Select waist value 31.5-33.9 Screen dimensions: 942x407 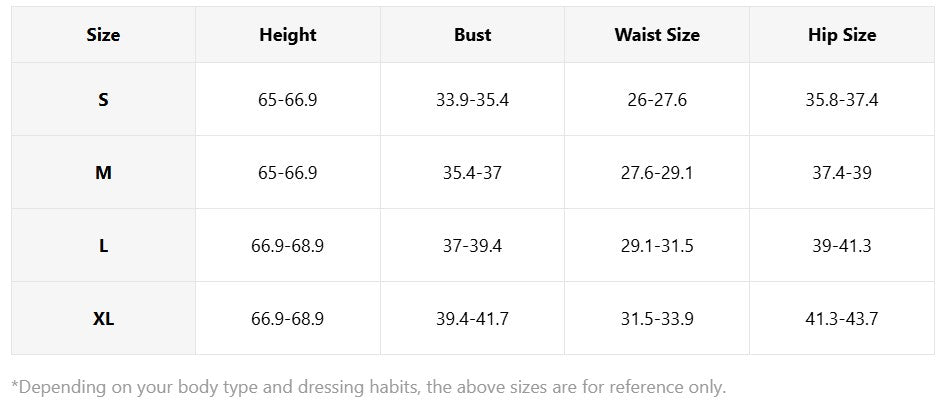(x=656, y=319)
